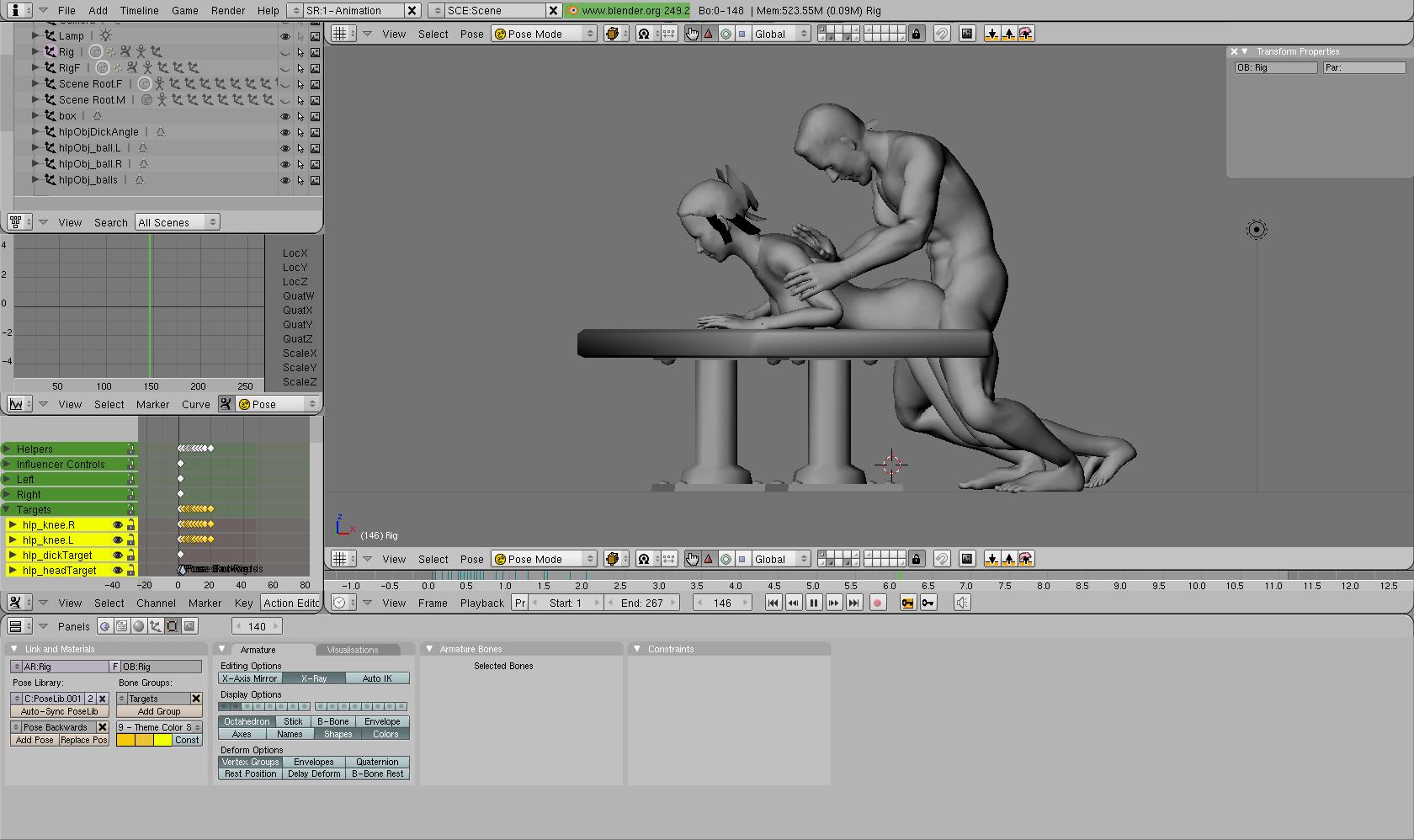Open the Pose Mode dropdown in upper viewport
1414x840 pixels.
tap(544, 34)
